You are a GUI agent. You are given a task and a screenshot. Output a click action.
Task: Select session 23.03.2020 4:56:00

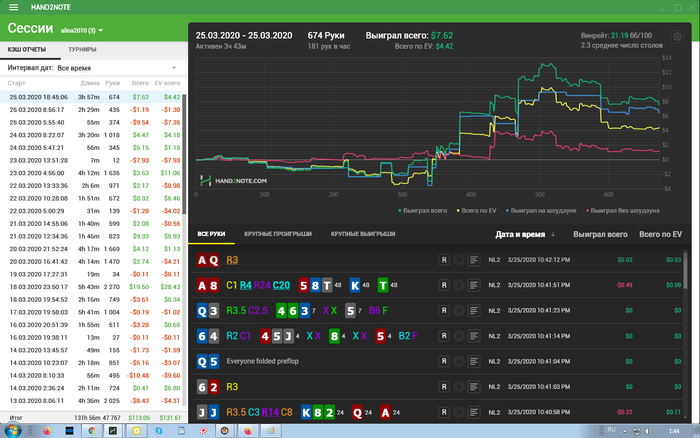click(93, 173)
